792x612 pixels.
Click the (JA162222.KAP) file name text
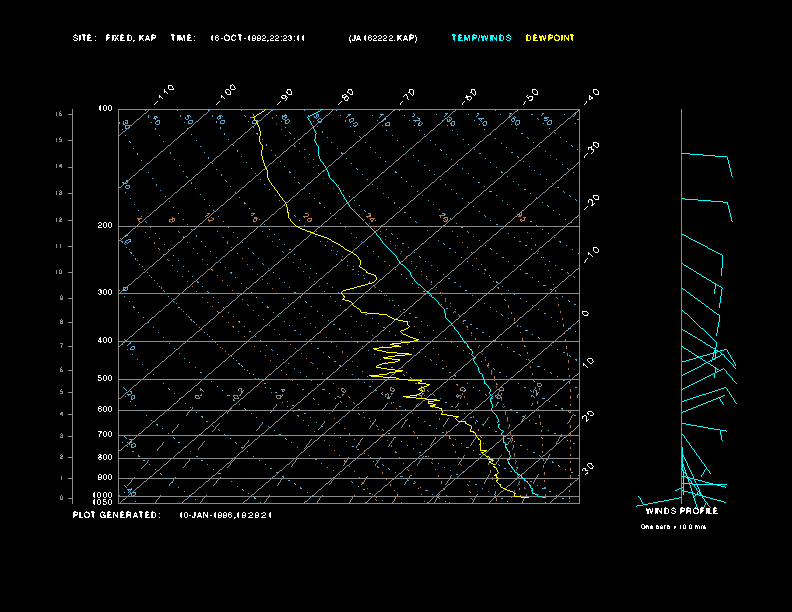coord(383,38)
